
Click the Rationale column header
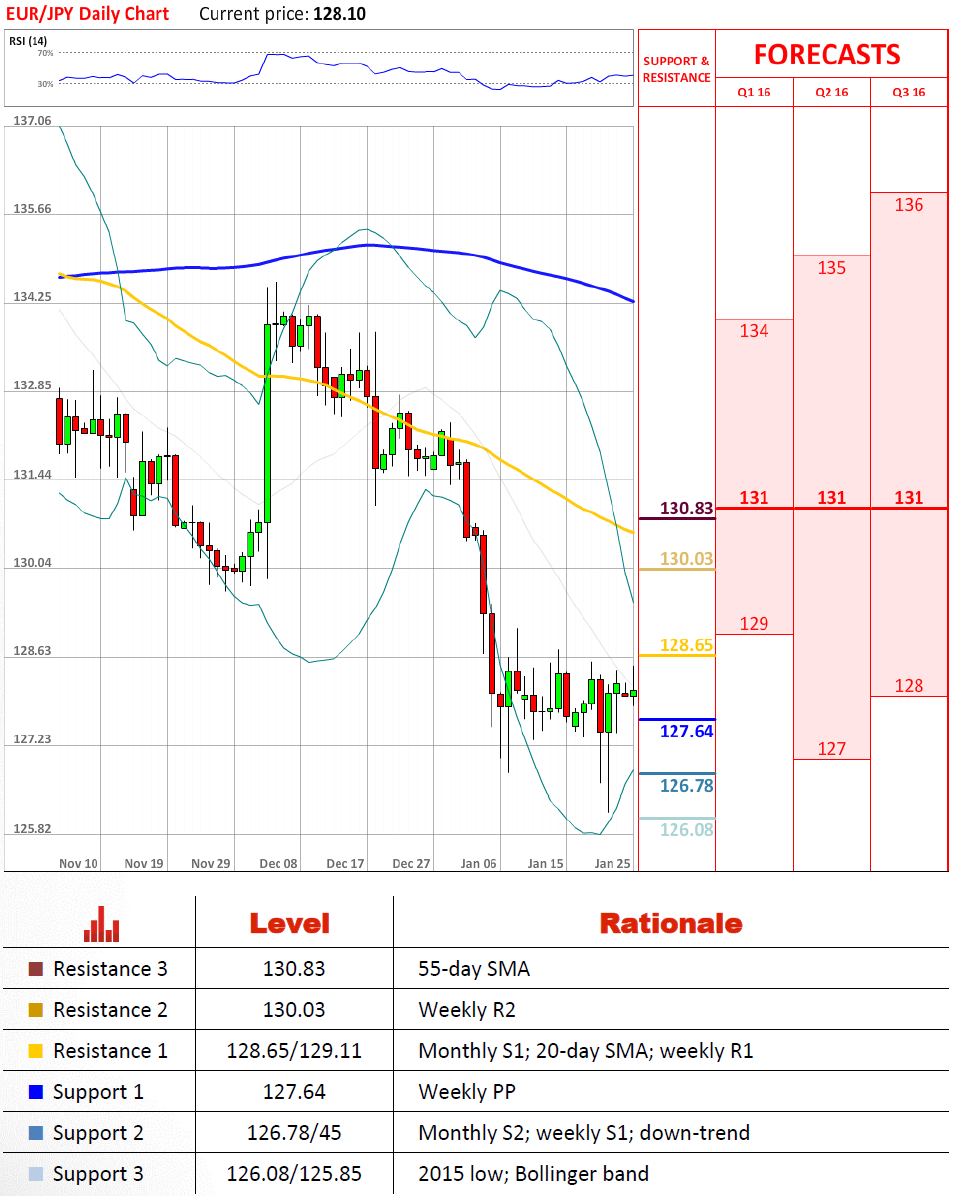(x=671, y=924)
